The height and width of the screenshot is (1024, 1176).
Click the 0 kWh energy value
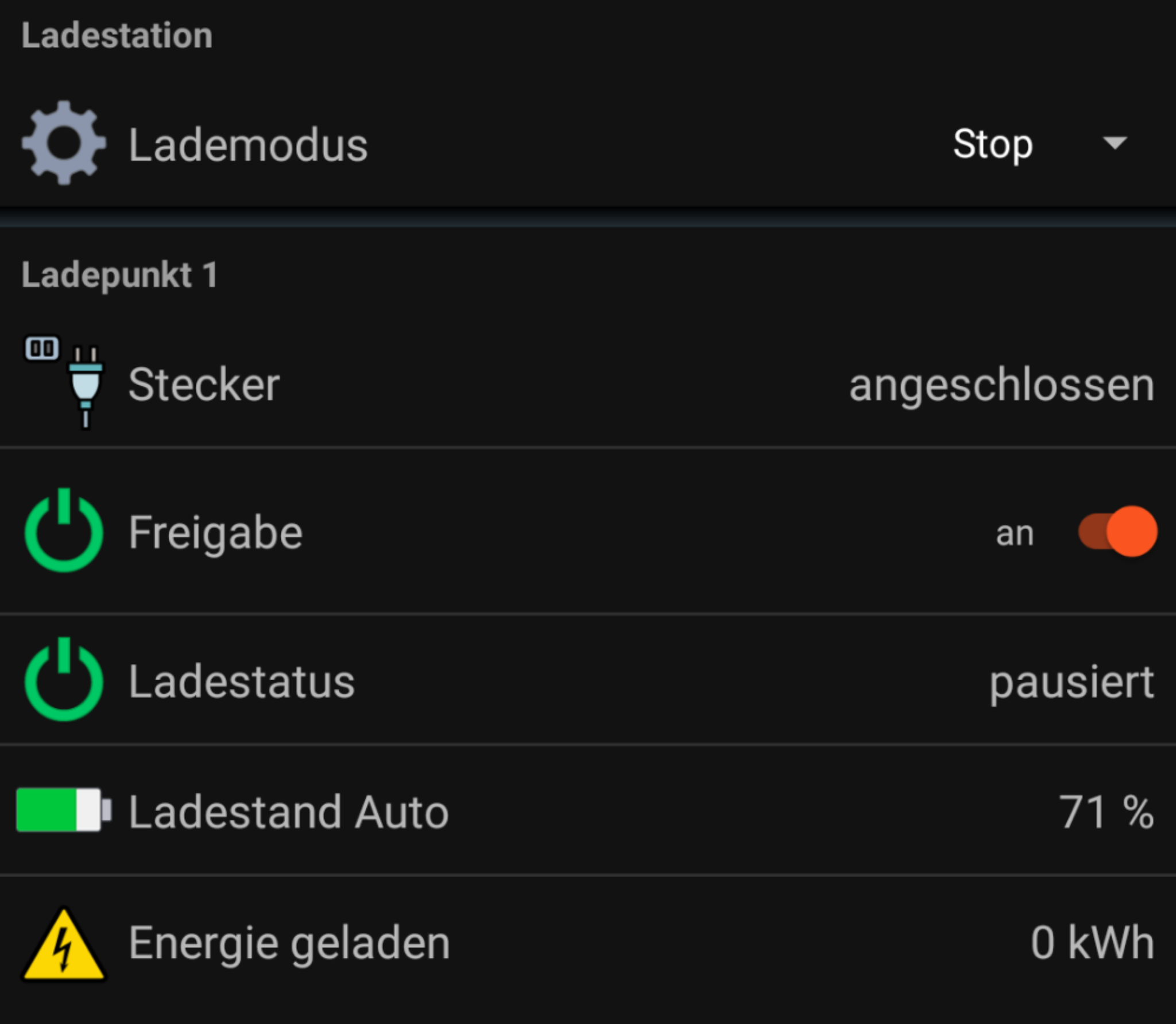click(1092, 942)
